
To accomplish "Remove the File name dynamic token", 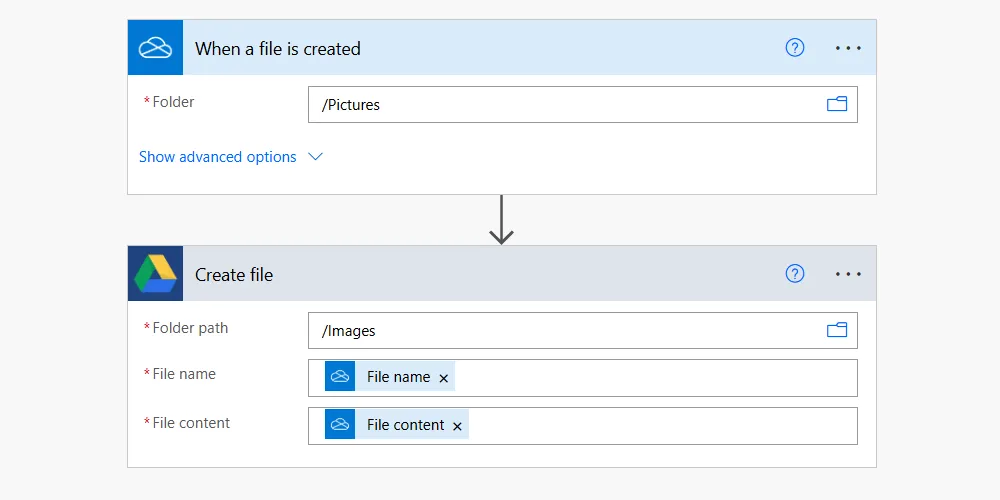I will click(x=444, y=378).
